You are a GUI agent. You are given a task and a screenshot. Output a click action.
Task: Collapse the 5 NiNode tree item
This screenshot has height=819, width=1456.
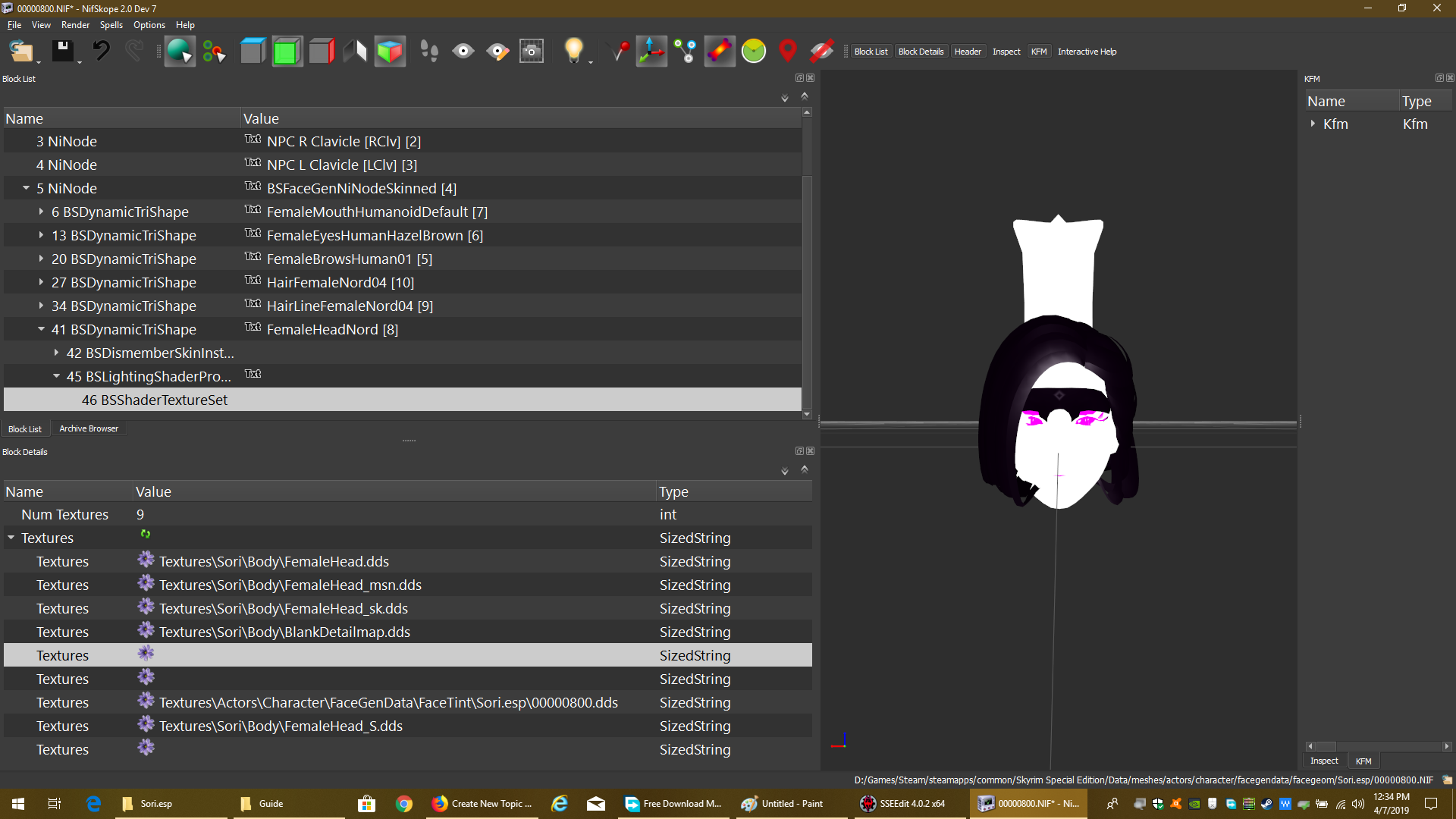pyautogui.click(x=26, y=188)
